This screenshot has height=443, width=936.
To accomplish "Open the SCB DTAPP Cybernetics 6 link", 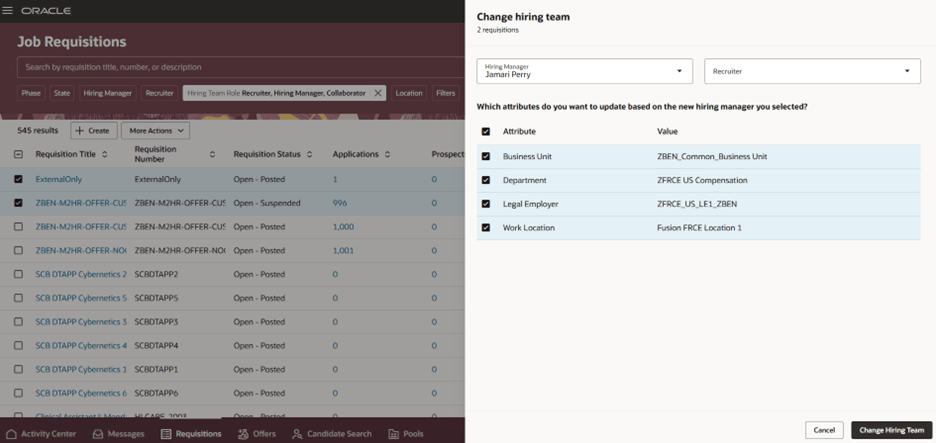I will 81,393.
